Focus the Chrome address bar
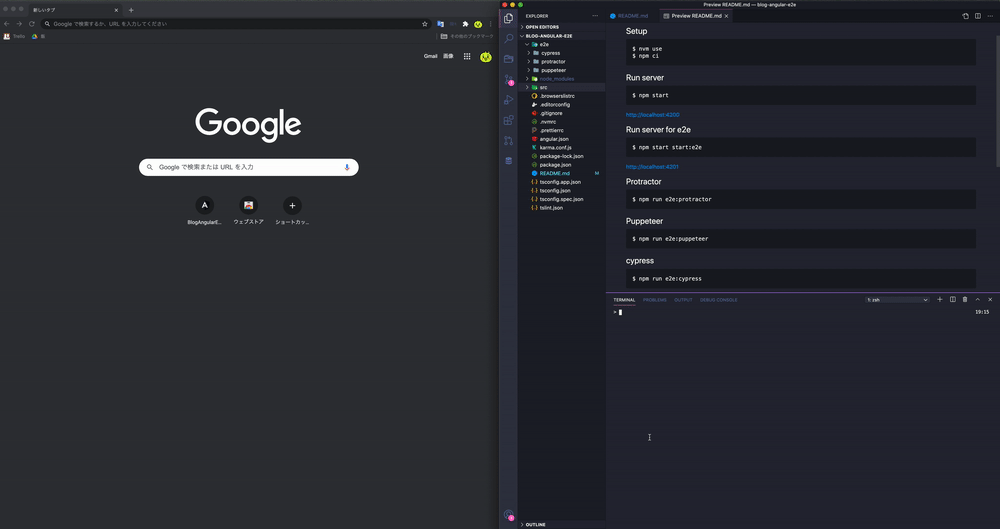Image resolution: width=1000 pixels, height=529 pixels. coord(236,24)
